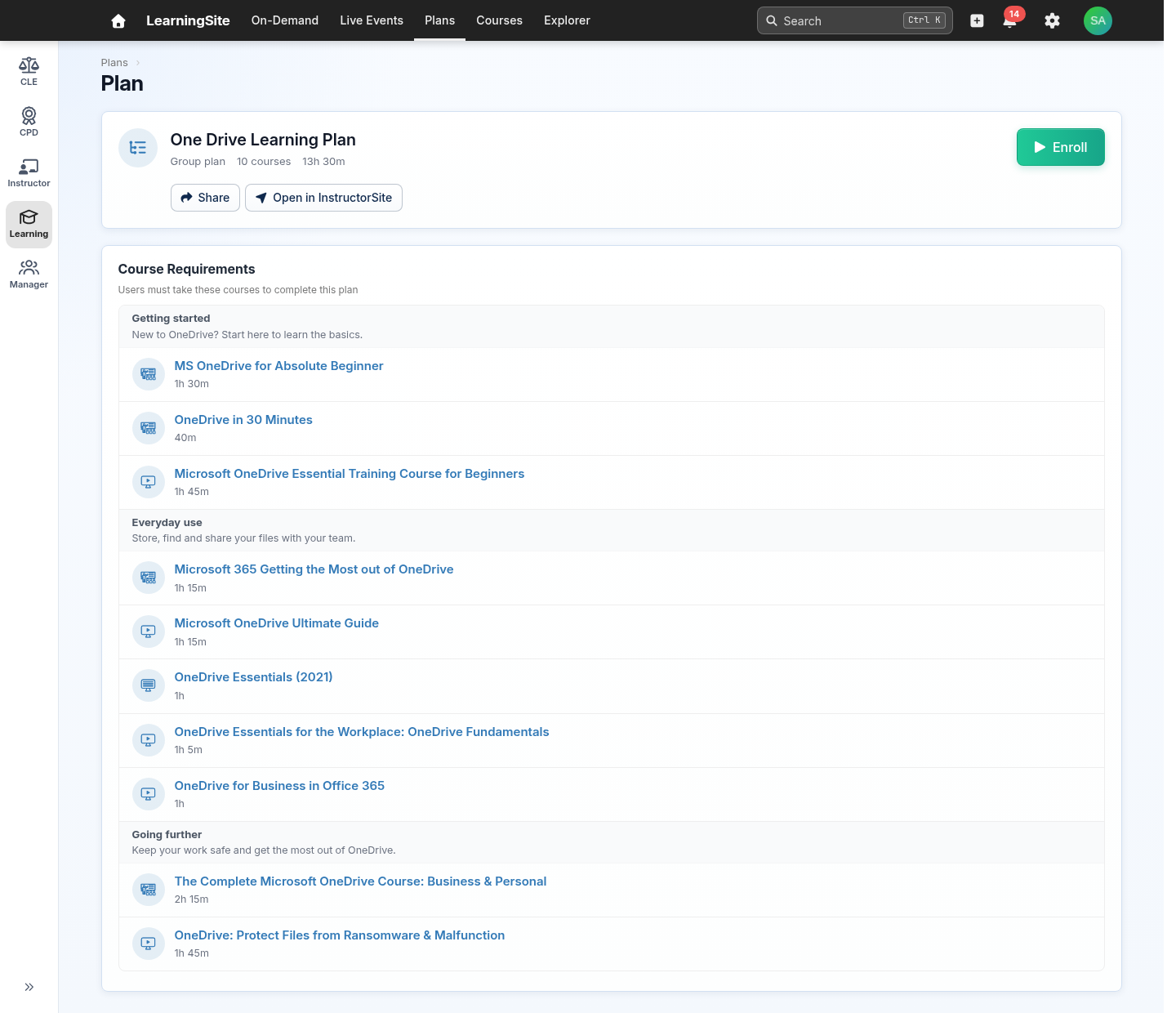Open notifications bell with 14 badge
Screen dimensions: 1176x1013
tap(1010, 20)
